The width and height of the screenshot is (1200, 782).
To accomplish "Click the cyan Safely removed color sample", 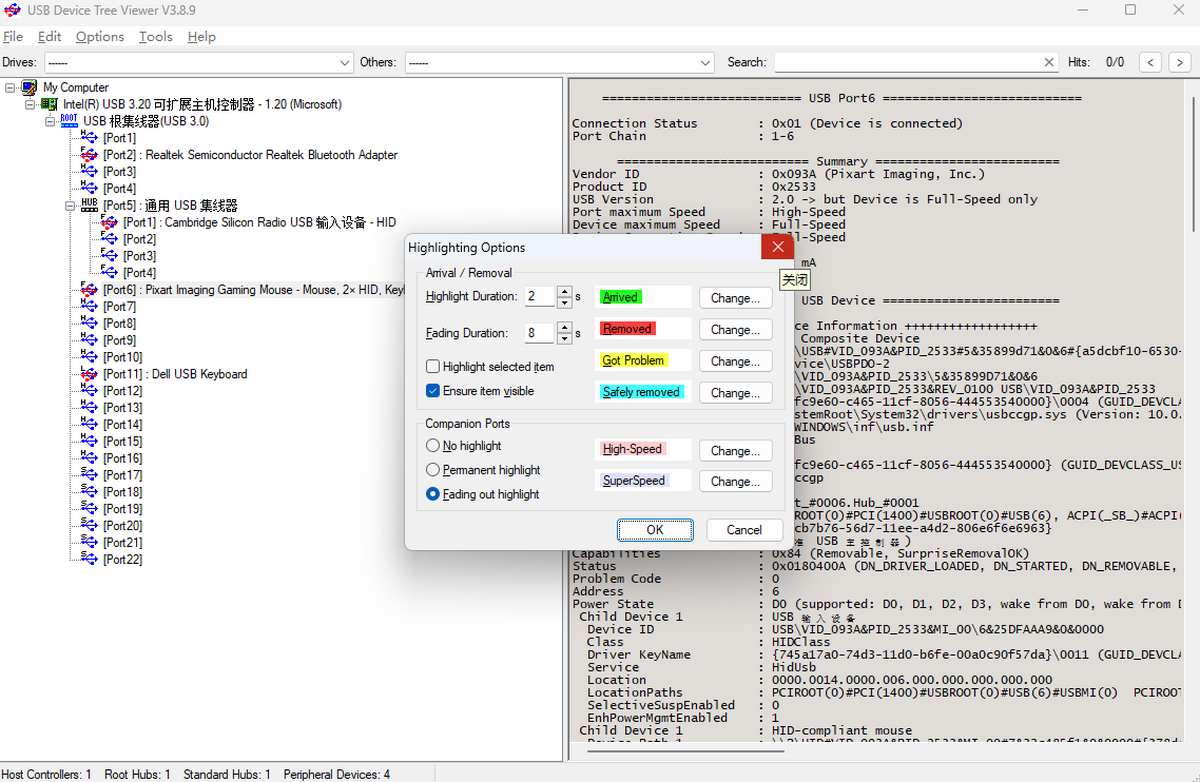I will coord(643,392).
